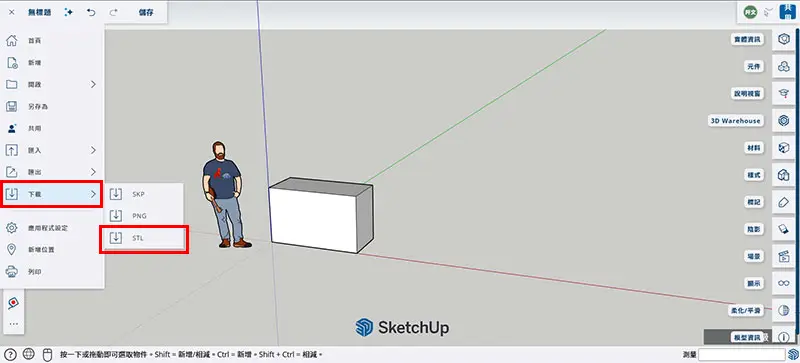
Task: Click the 儲存 save button
Action: (x=146, y=13)
